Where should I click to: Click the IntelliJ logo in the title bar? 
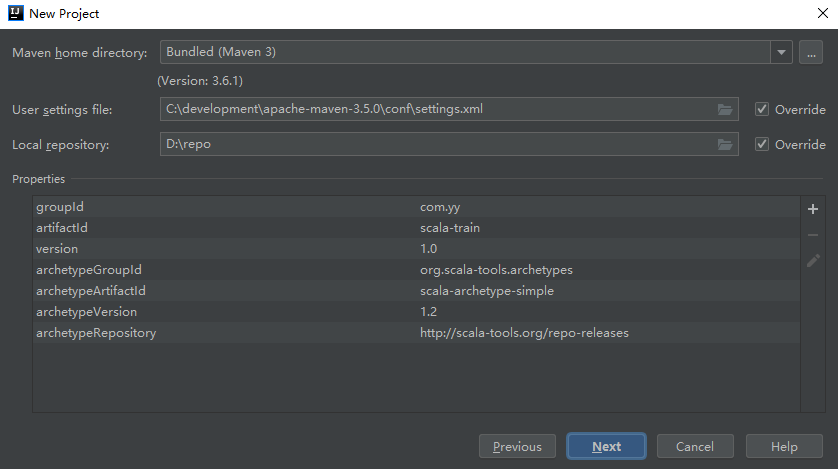14,14
